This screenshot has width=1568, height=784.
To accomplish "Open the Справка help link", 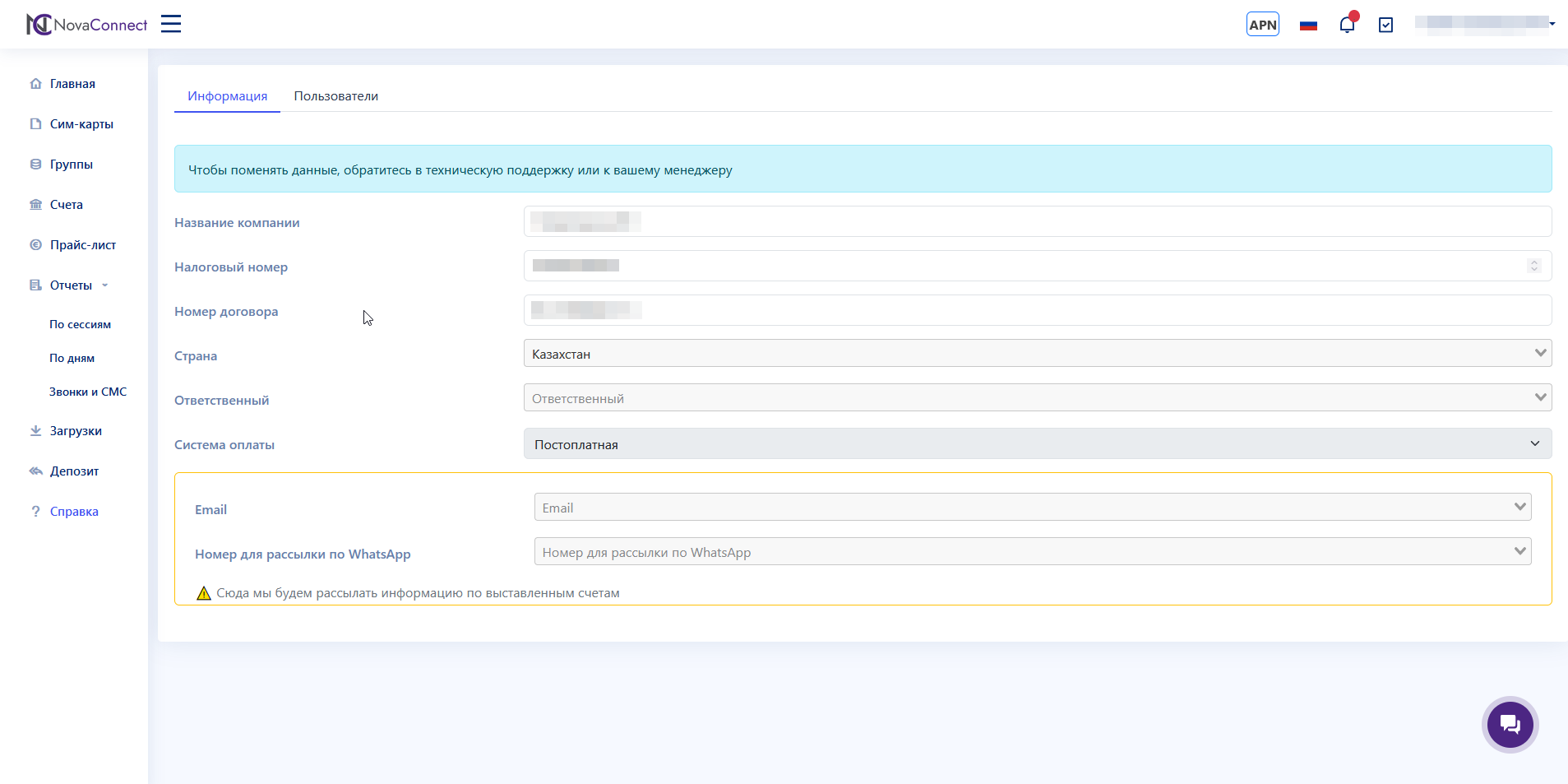I will click(74, 512).
